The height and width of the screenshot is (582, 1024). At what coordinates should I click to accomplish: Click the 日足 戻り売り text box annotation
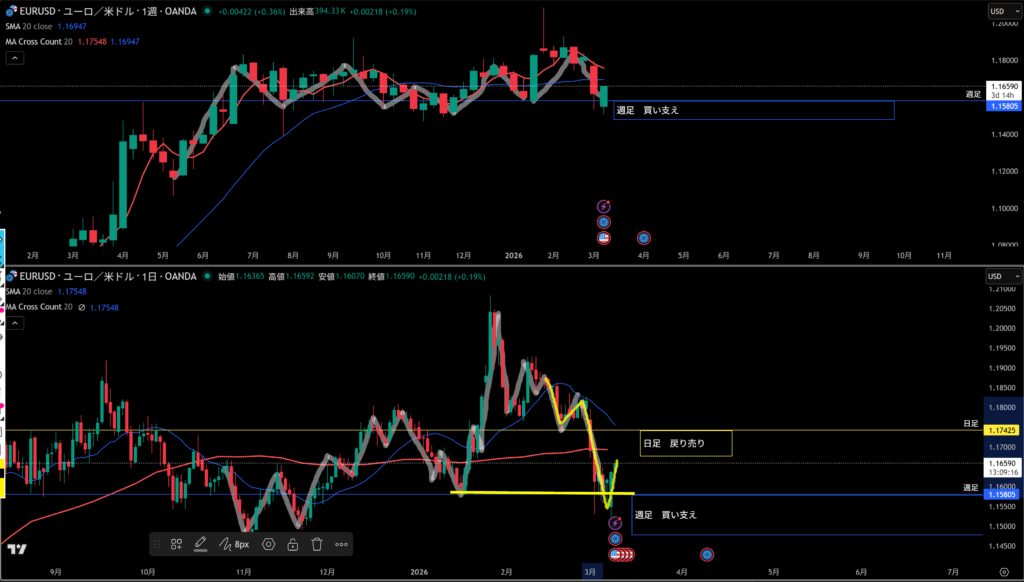click(686, 443)
